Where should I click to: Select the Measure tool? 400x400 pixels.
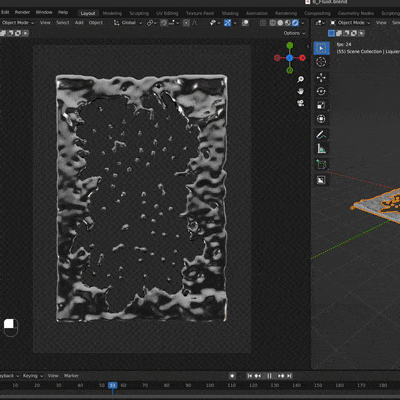coord(321,149)
